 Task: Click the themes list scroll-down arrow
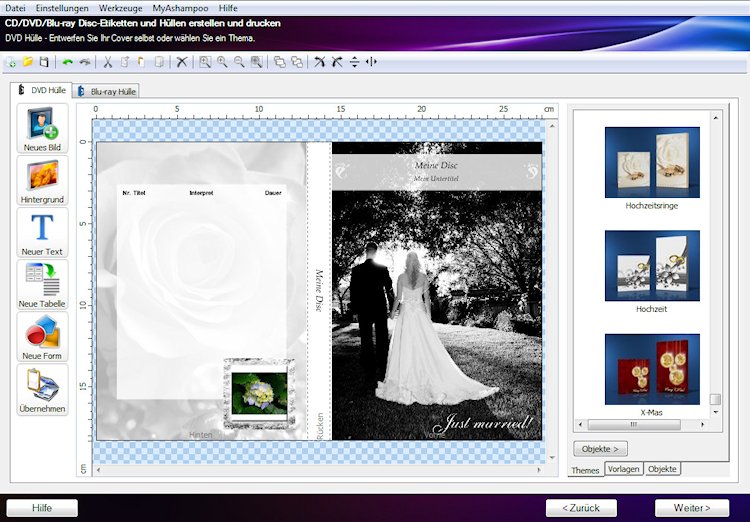click(x=715, y=411)
